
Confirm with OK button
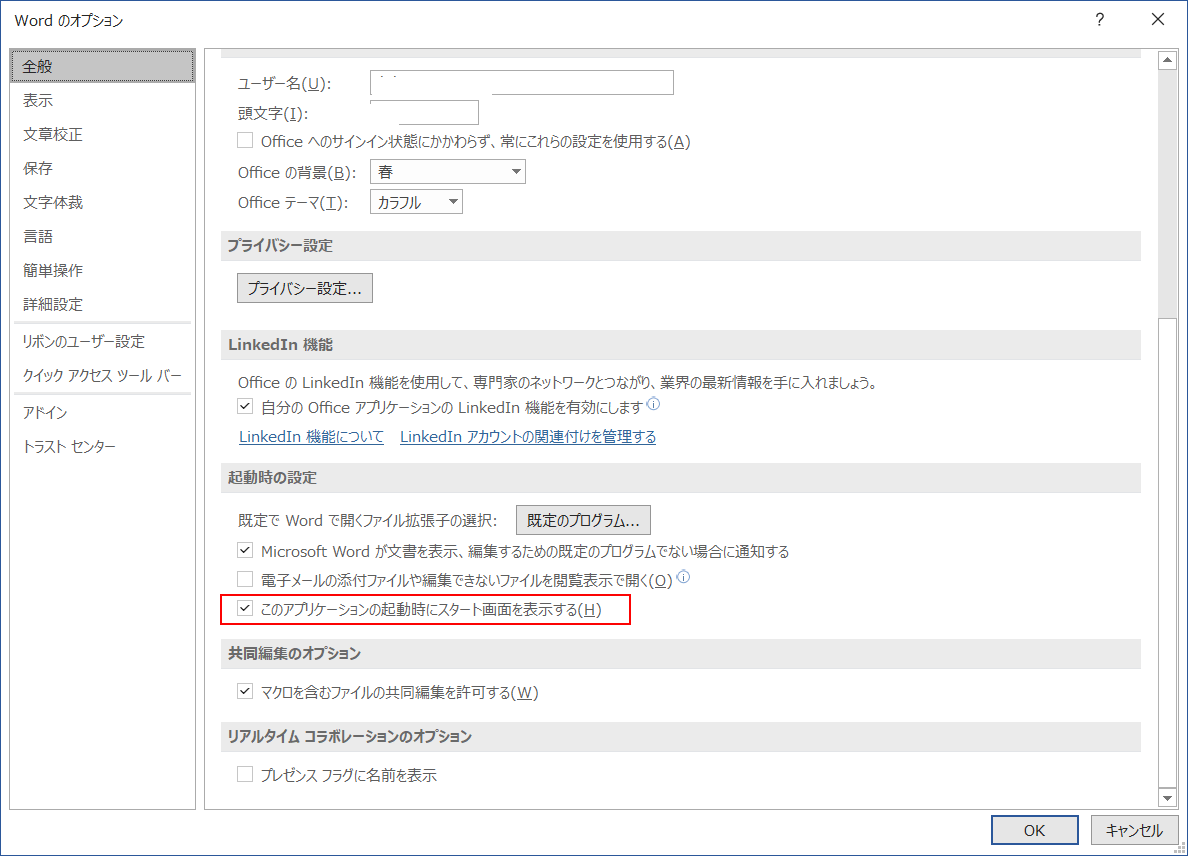[1034, 830]
